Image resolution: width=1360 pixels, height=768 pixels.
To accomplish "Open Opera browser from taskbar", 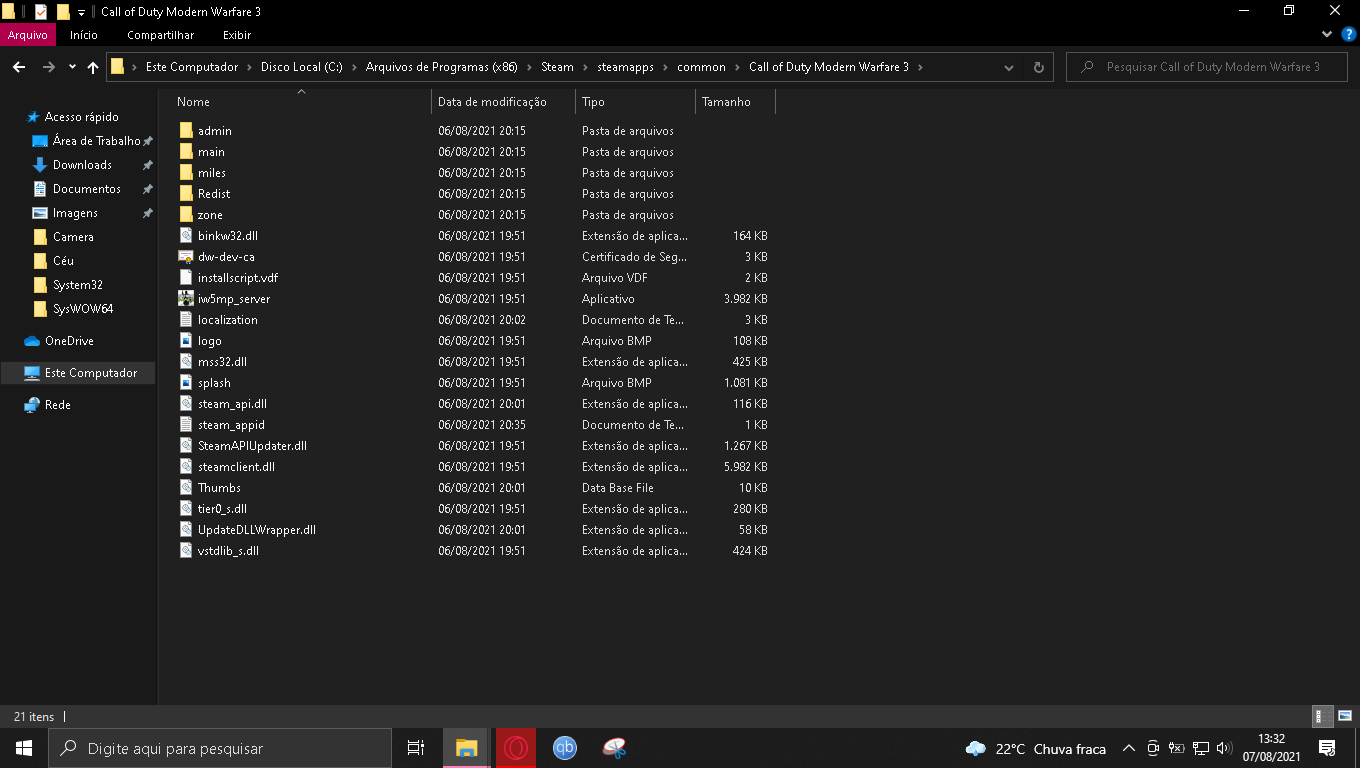I will coord(516,748).
